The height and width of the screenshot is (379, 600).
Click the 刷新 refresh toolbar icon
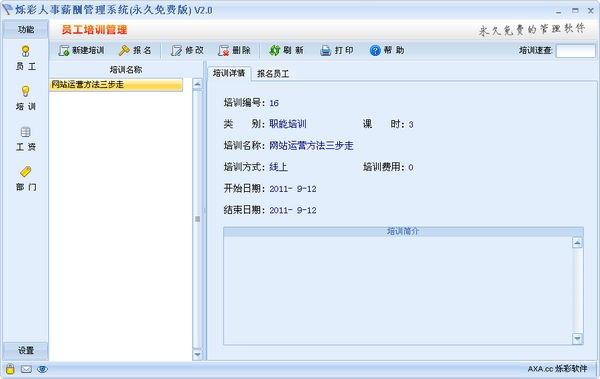275,50
